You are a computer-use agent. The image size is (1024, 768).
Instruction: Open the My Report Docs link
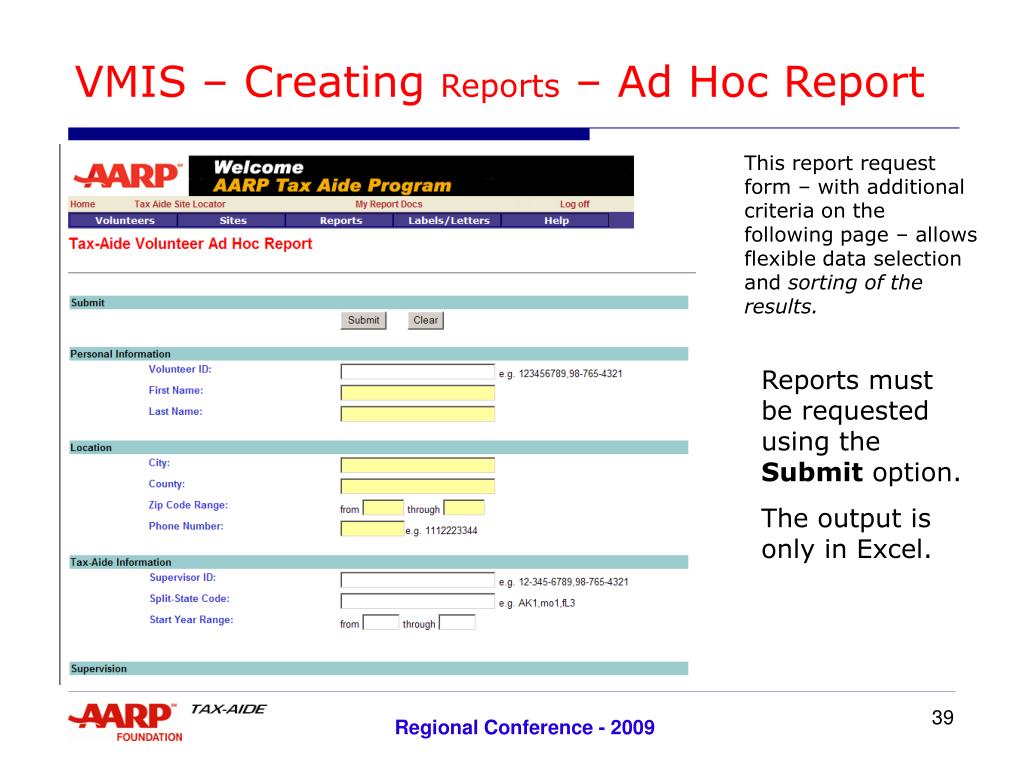[x=389, y=204]
